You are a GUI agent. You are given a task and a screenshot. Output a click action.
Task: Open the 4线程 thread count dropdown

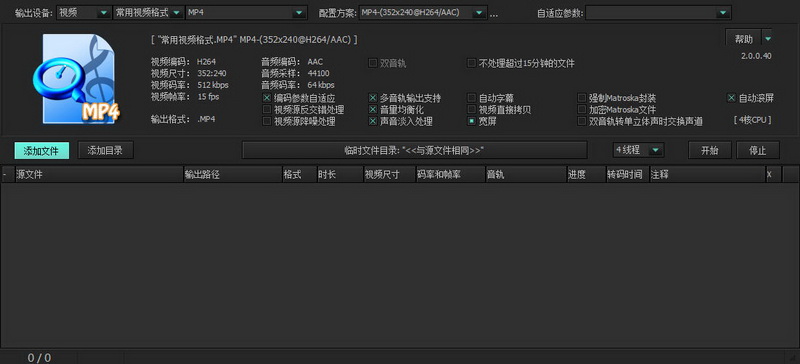point(639,150)
